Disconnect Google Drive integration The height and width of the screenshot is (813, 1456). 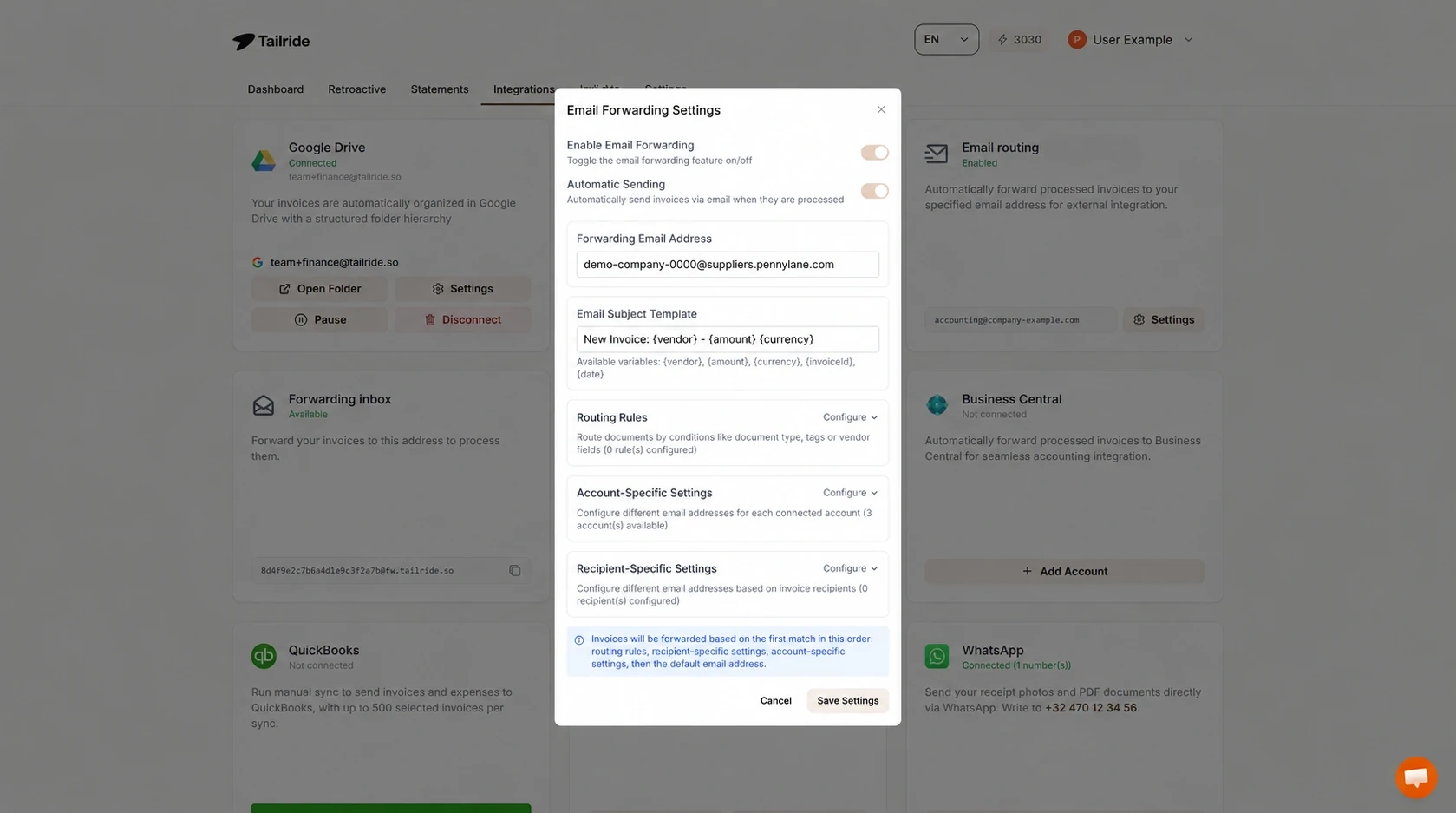click(x=462, y=320)
